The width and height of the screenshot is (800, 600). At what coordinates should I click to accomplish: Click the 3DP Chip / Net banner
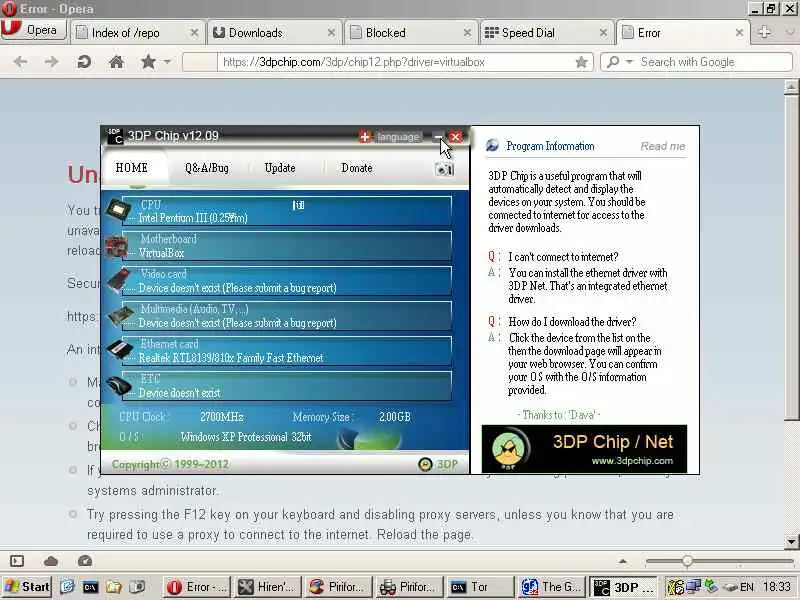(584, 449)
